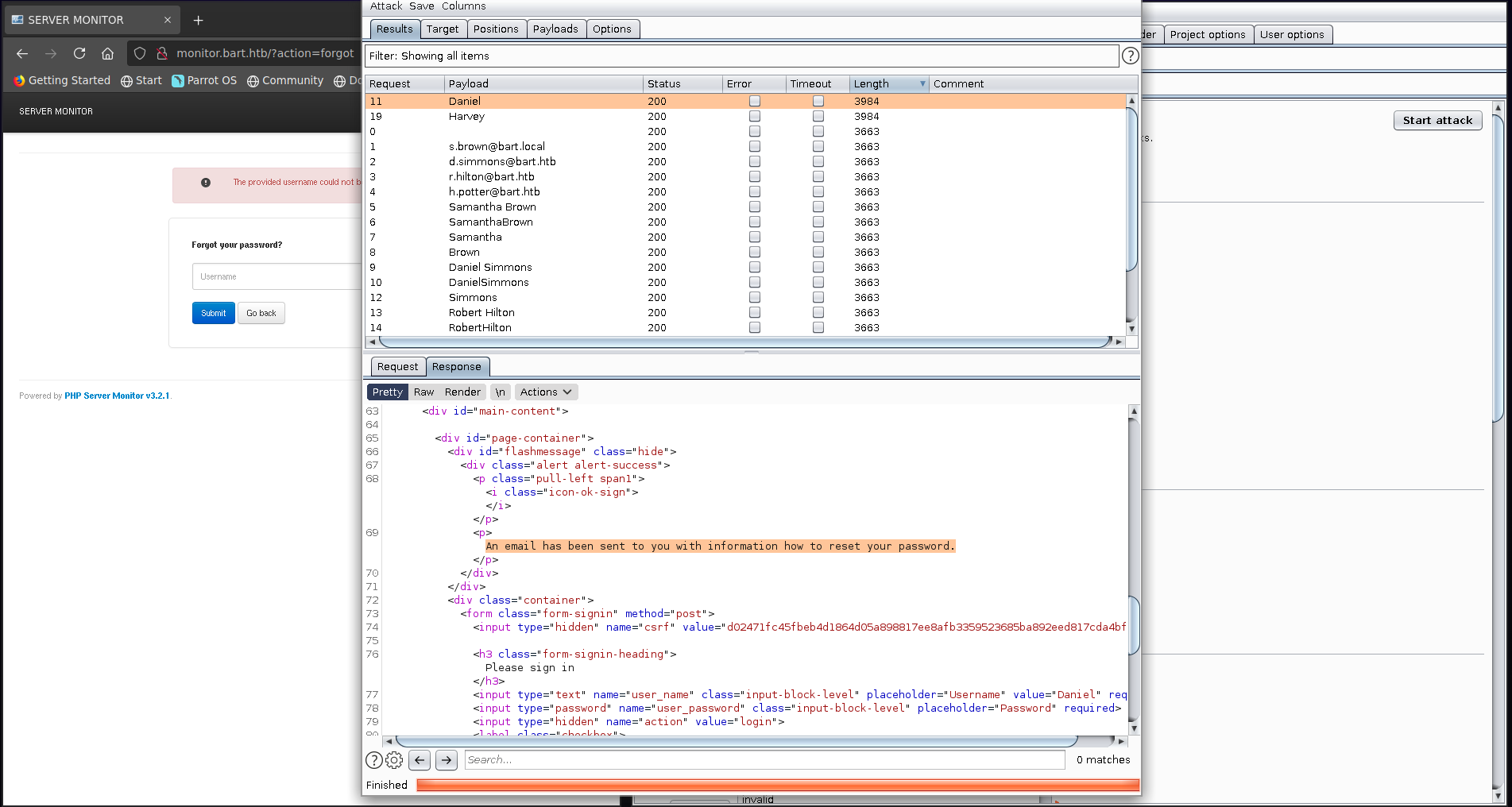Switch to the Render response view
The image size is (1512, 807).
(462, 392)
